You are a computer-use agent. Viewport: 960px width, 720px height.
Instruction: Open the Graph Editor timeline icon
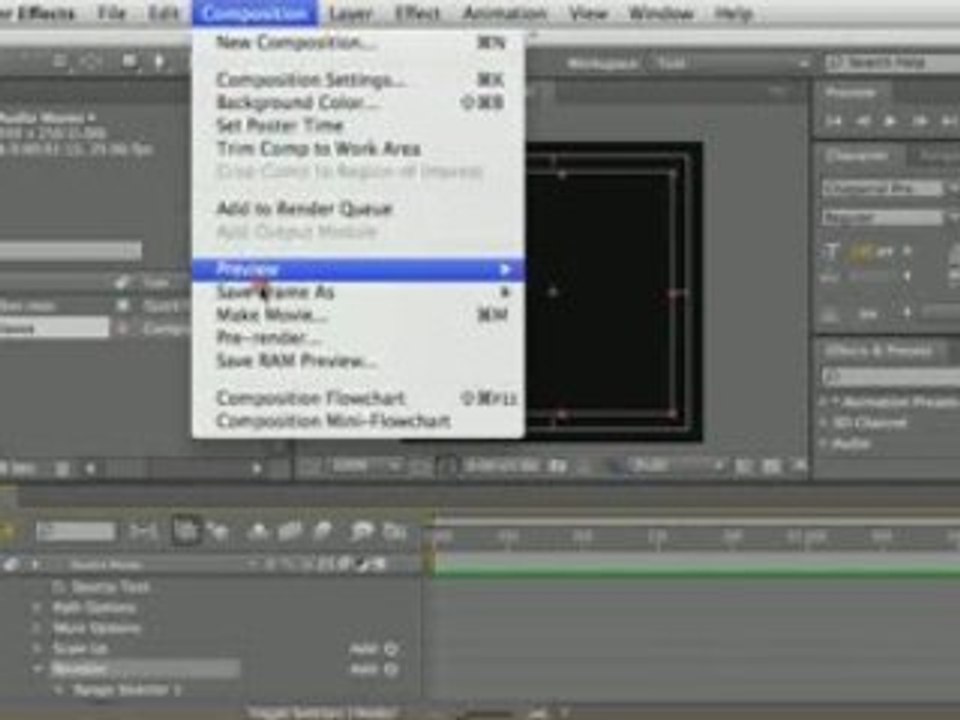tap(395, 531)
